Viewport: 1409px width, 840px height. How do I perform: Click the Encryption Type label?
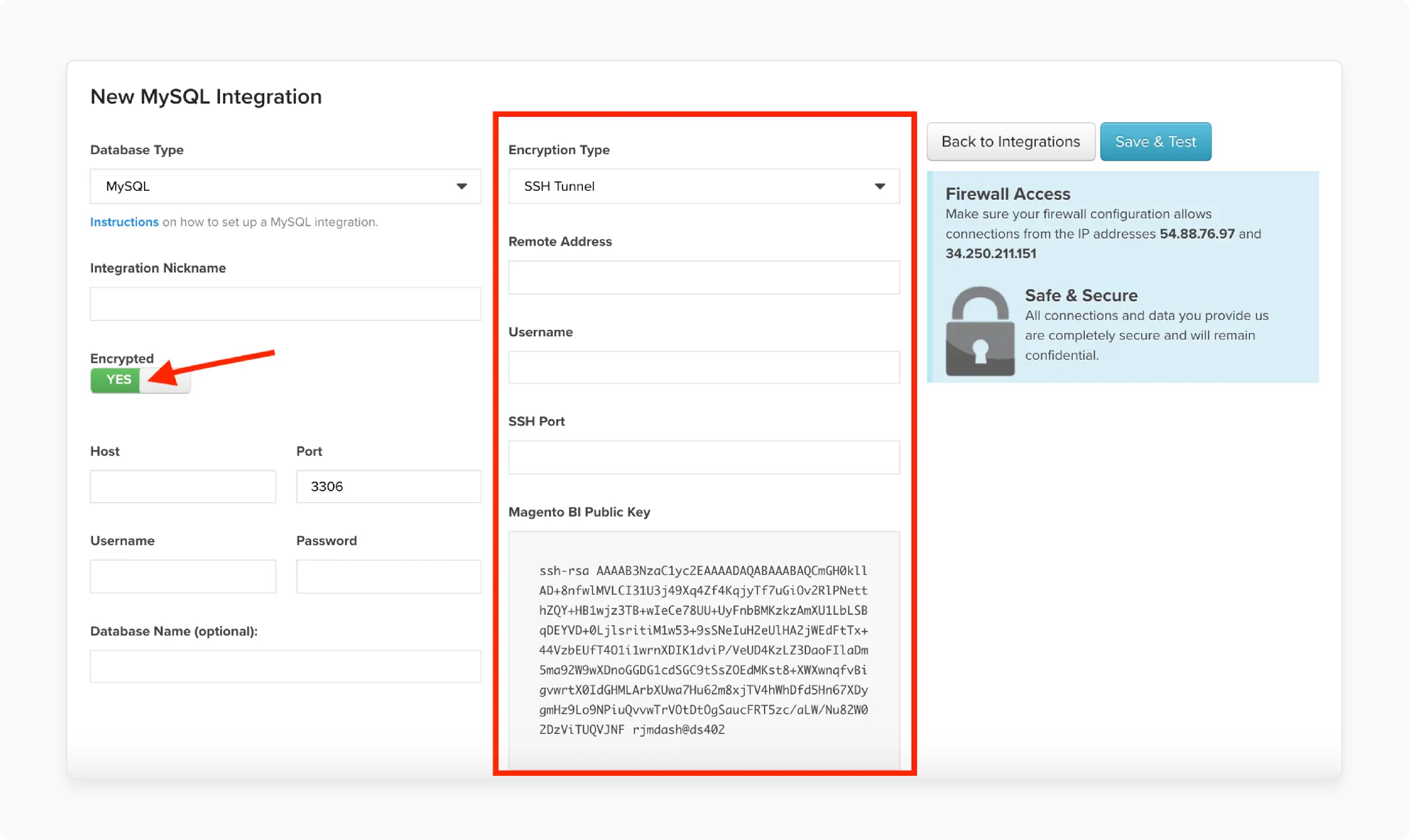click(559, 150)
